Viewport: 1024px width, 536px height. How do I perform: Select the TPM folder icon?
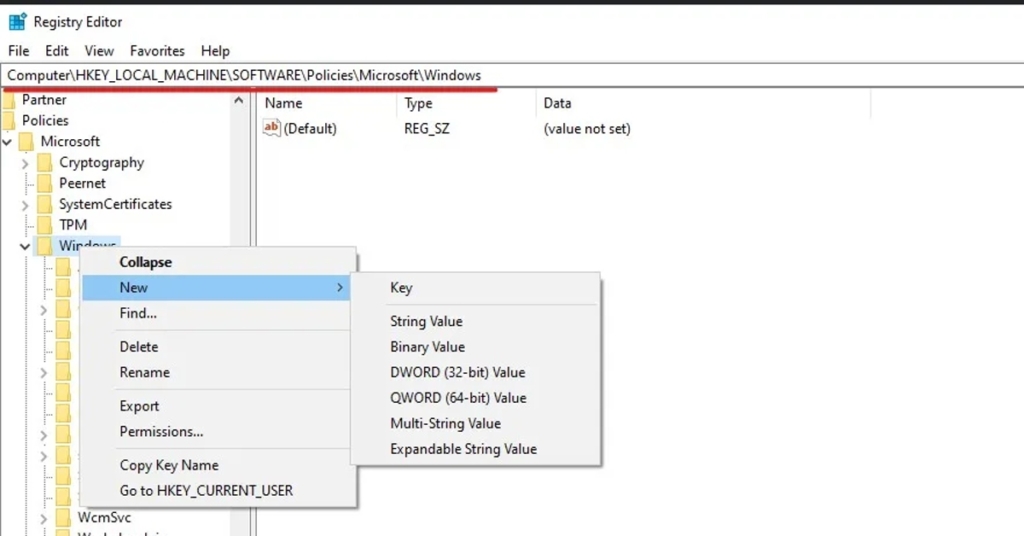44,225
